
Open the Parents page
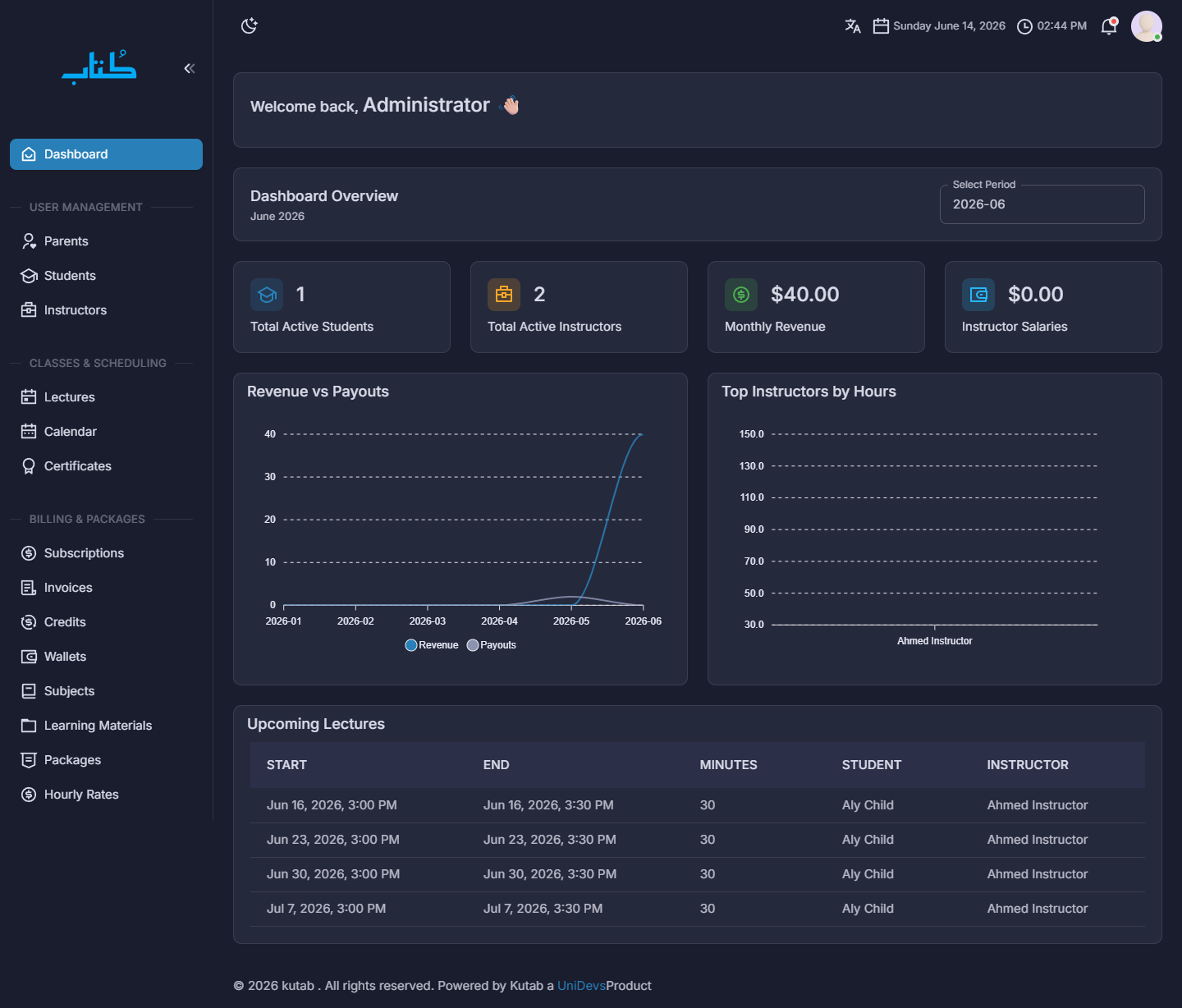(x=106, y=241)
